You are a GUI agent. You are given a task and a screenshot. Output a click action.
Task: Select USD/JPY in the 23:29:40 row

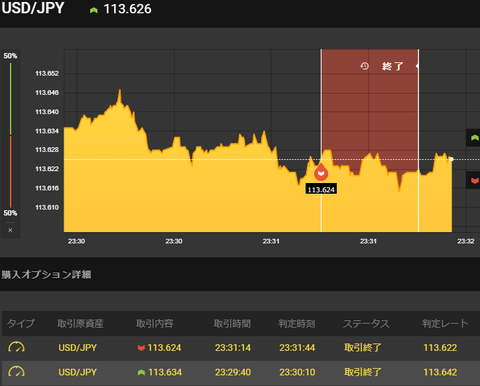click(x=78, y=372)
